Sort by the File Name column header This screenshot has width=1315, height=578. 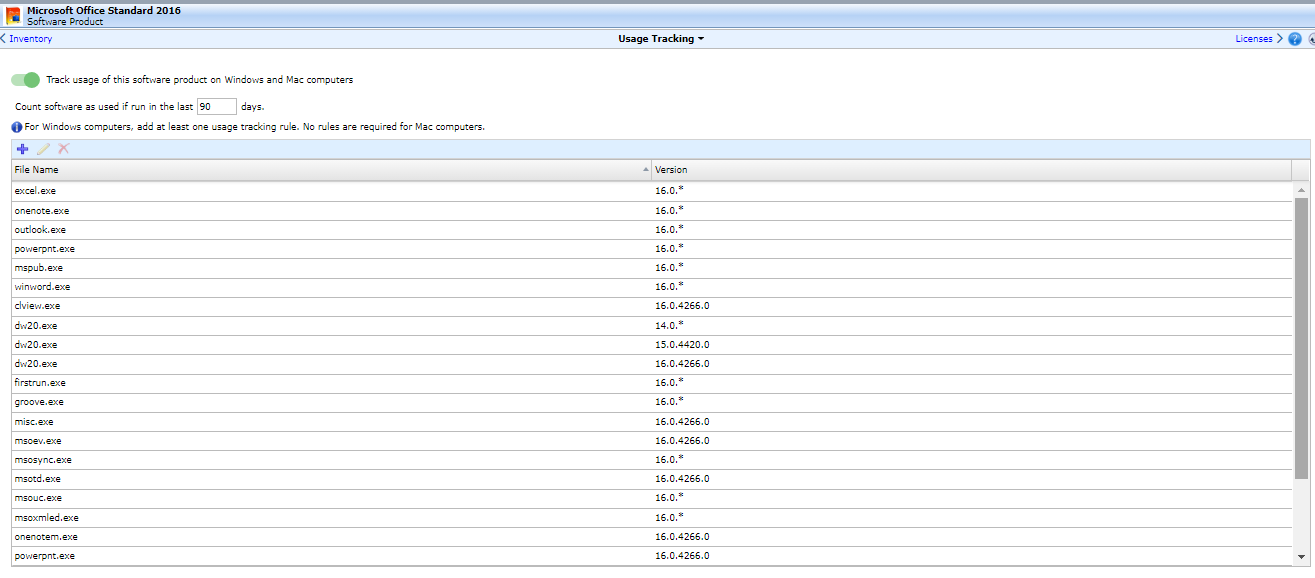(331, 170)
